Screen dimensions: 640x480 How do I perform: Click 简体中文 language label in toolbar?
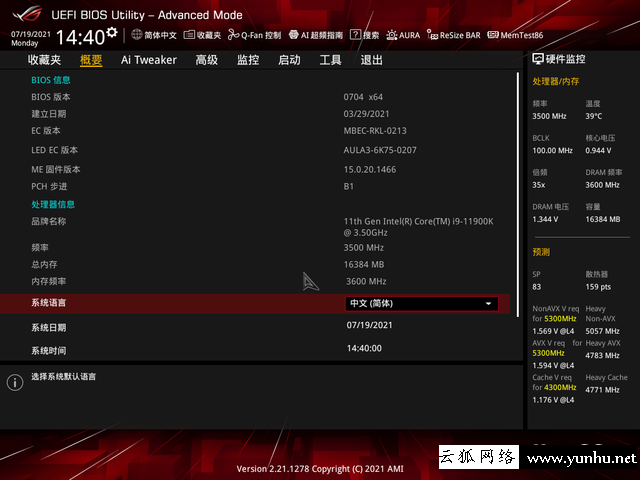(160, 35)
